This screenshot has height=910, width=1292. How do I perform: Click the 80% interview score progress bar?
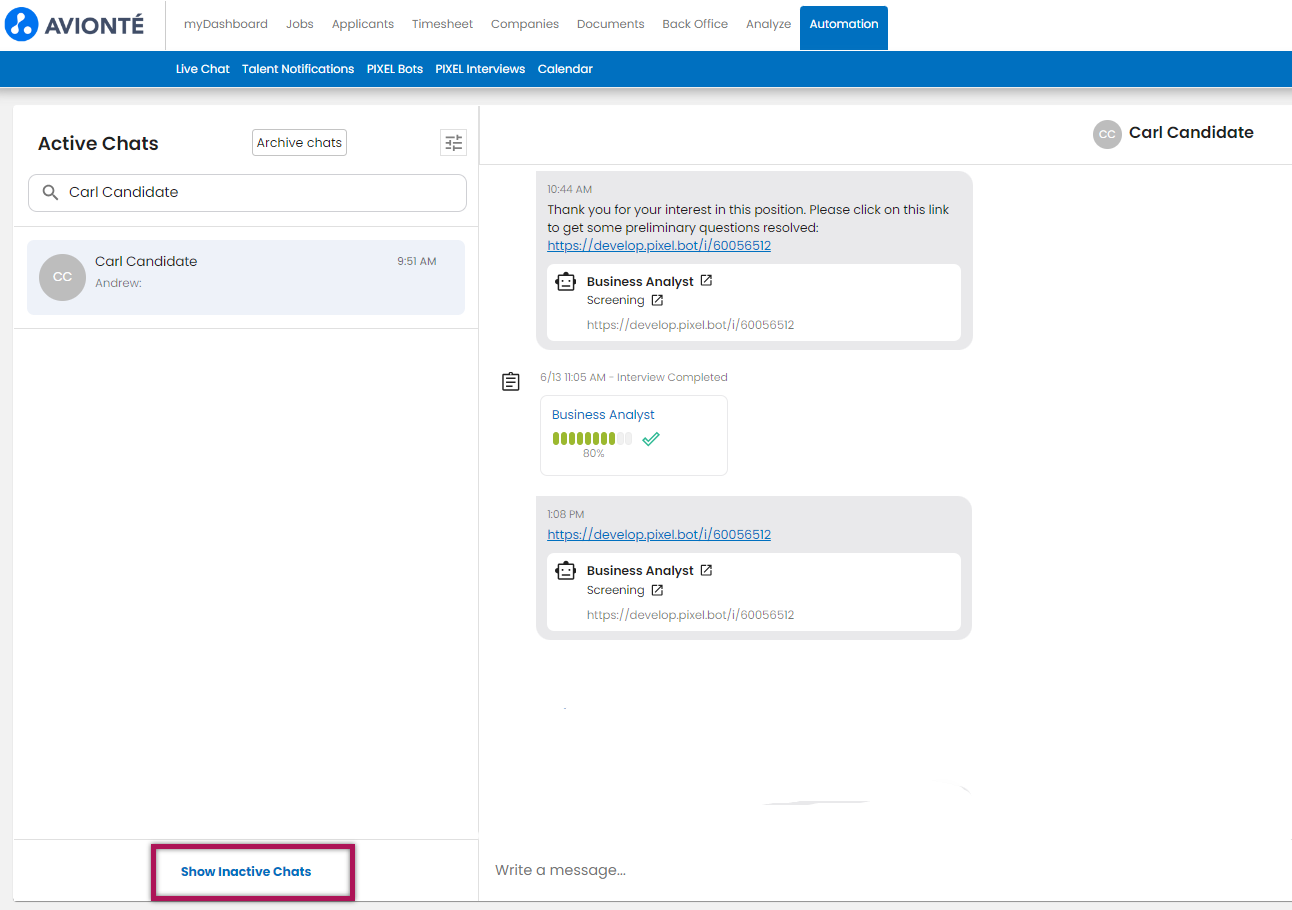(x=592, y=439)
